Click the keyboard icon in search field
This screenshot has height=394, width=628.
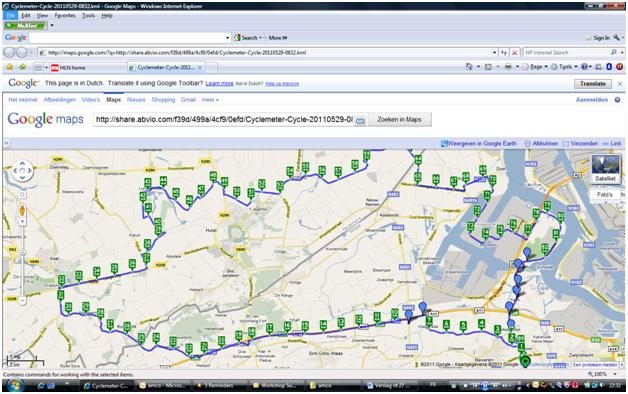[x=360, y=120]
